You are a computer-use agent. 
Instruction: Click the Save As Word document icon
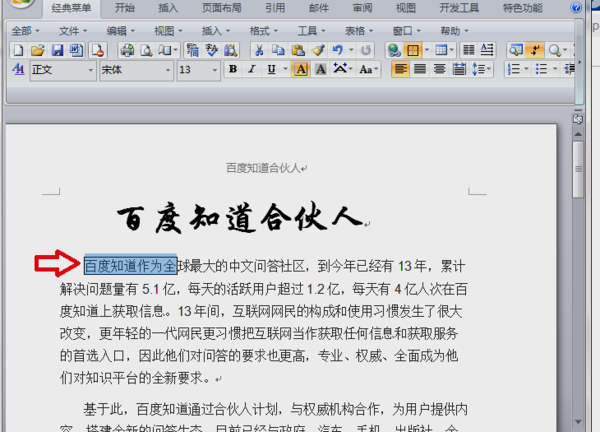click(77, 50)
